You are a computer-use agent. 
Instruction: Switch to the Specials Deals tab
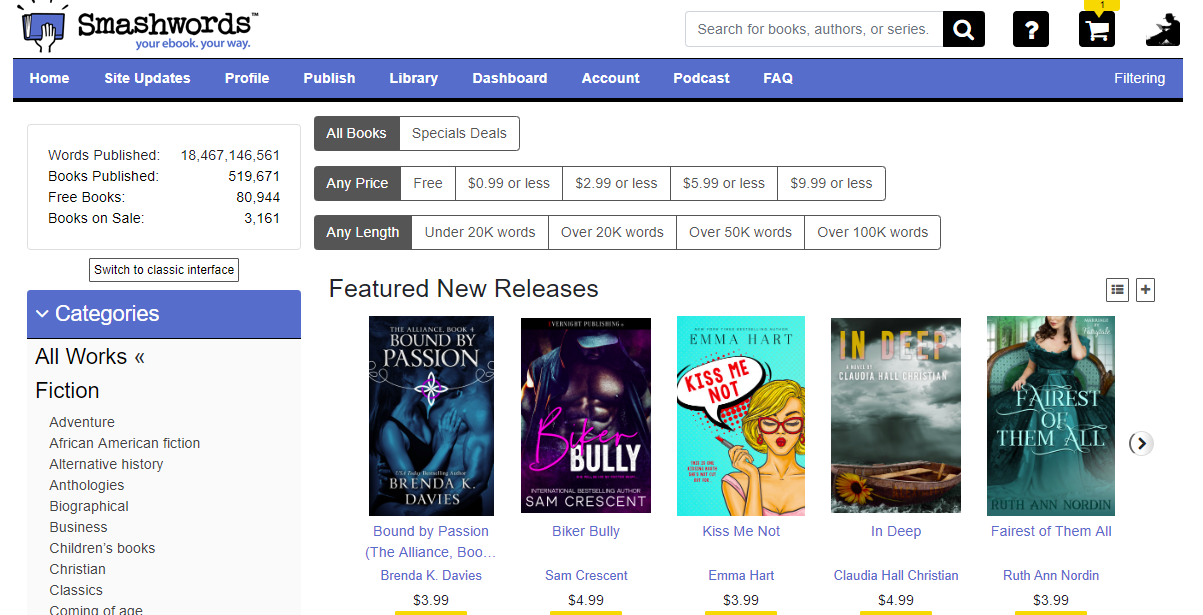pyautogui.click(x=459, y=133)
